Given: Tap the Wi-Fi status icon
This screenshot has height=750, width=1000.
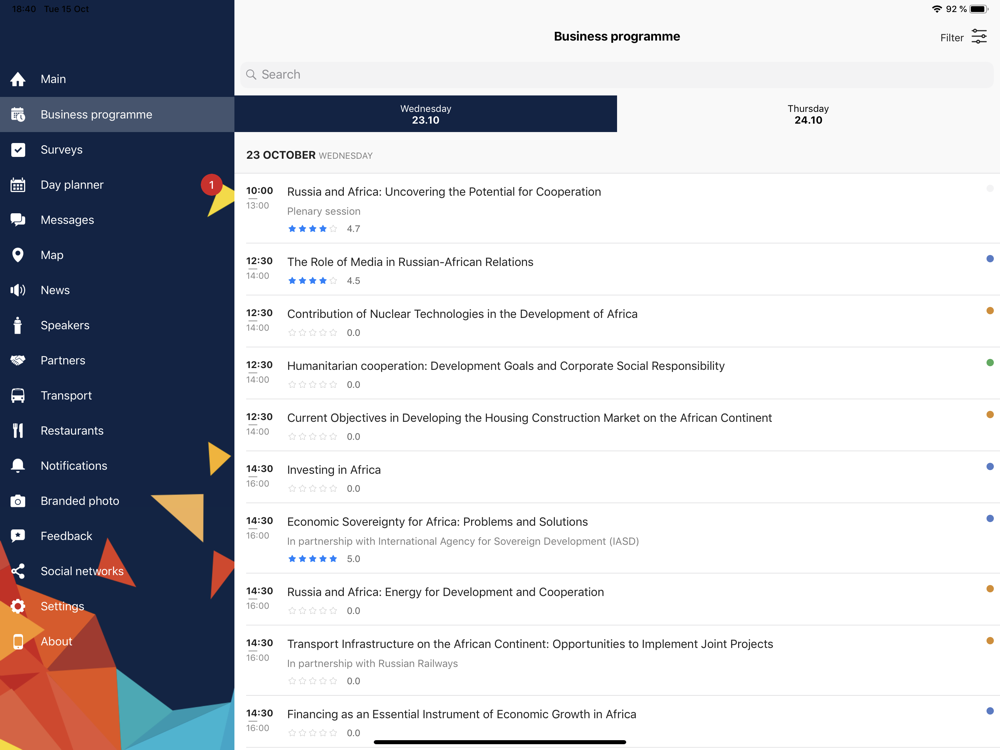Looking at the screenshot, I should (937, 9).
